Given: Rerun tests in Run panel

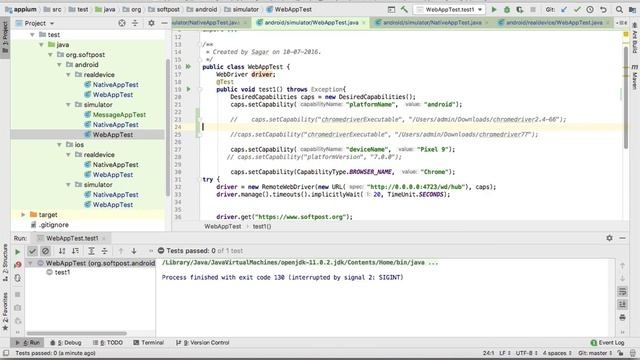Looking at the screenshot, I should tap(18, 252).
